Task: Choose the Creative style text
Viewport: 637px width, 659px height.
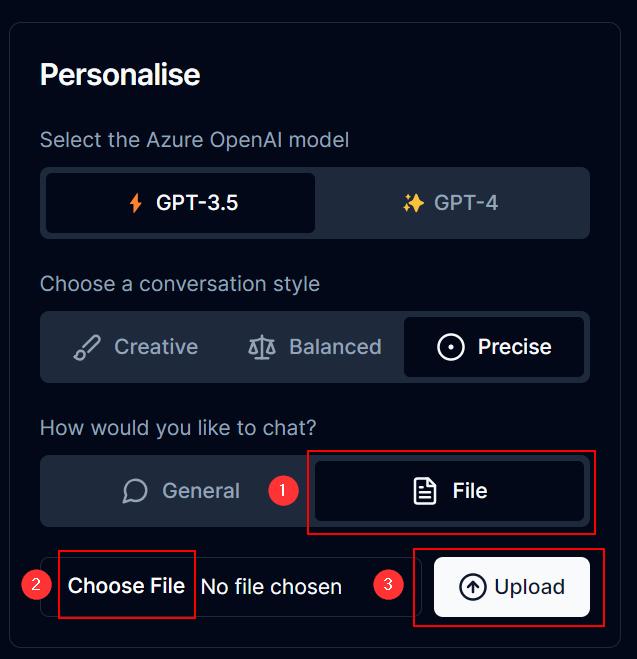Action: (156, 347)
